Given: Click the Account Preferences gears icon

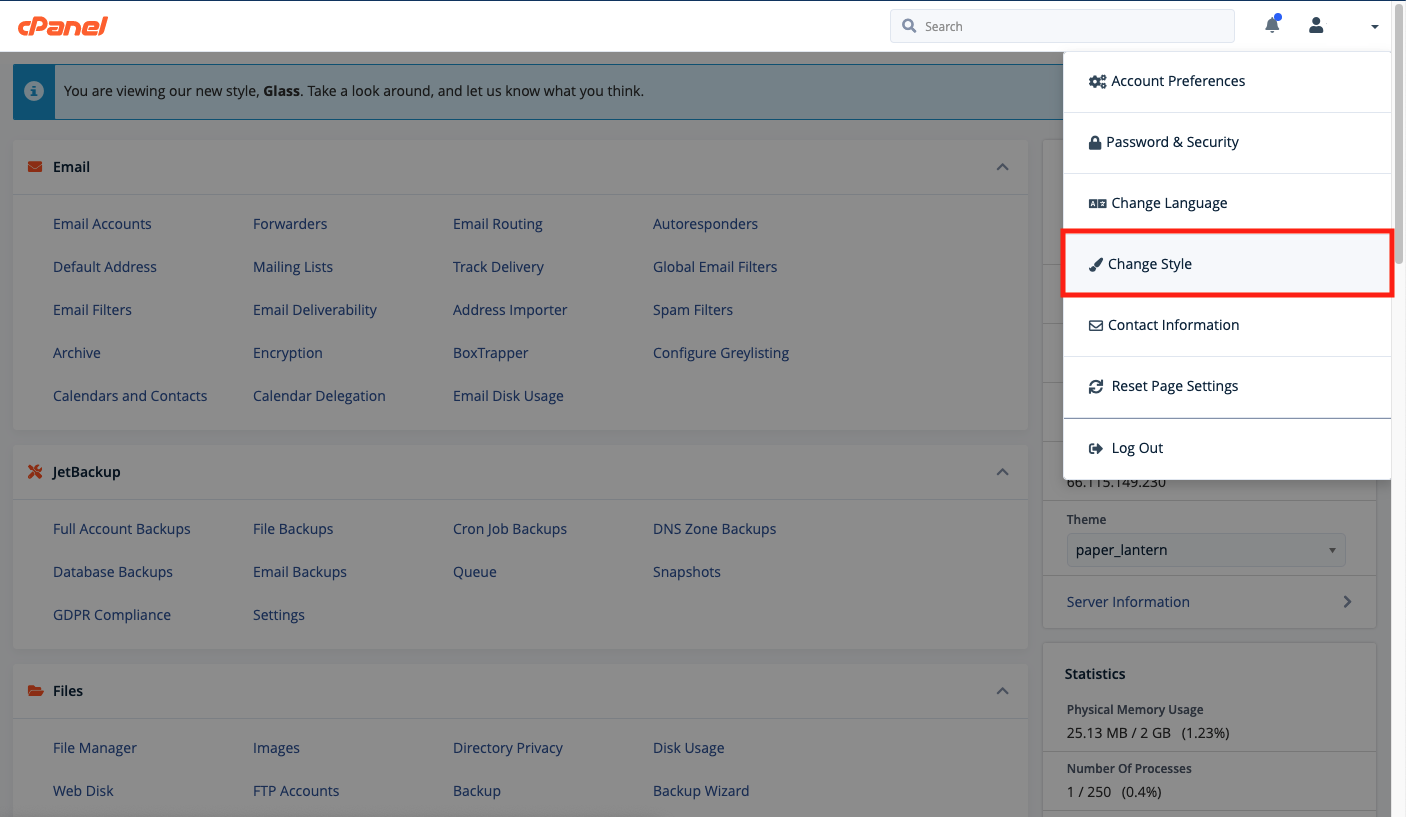Looking at the screenshot, I should click(1097, 82).
